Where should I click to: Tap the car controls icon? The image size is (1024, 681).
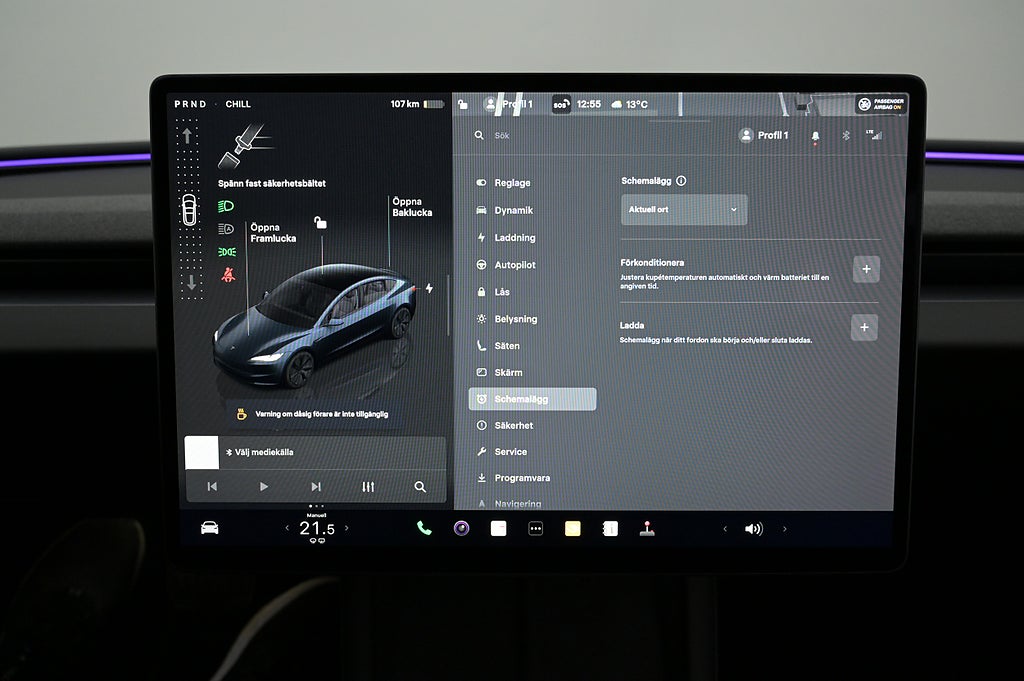pyautogui.click(x=209, y=528)
